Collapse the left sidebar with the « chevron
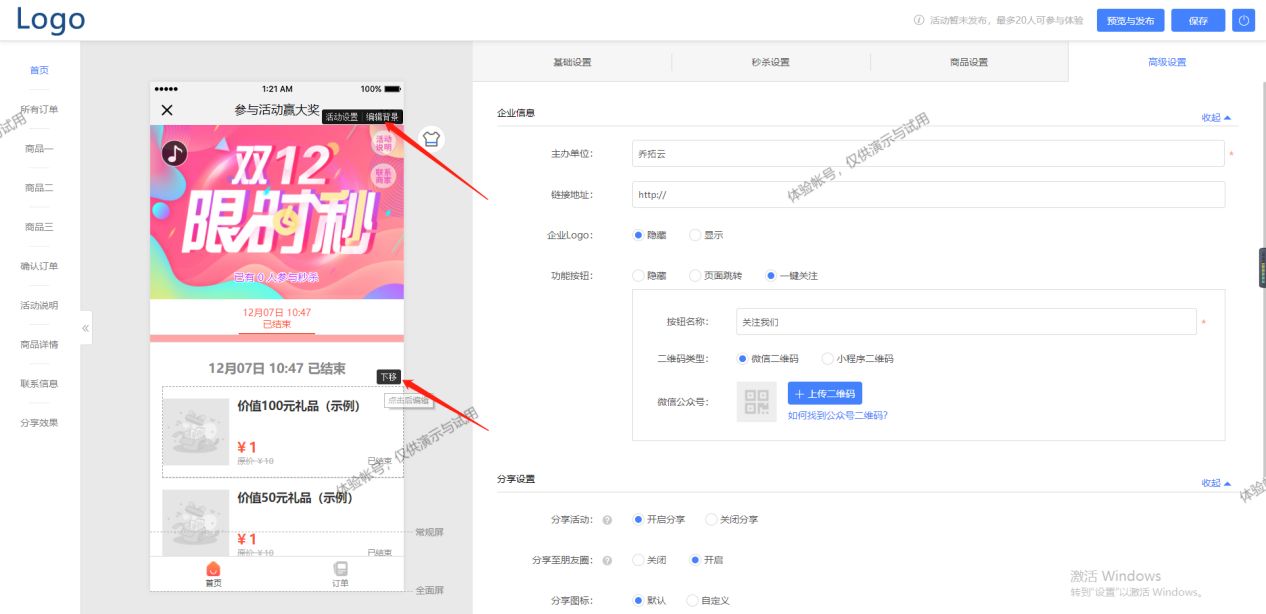This screenshot has height=614, width=1266. pyautogui.click(x=86, y=327)
